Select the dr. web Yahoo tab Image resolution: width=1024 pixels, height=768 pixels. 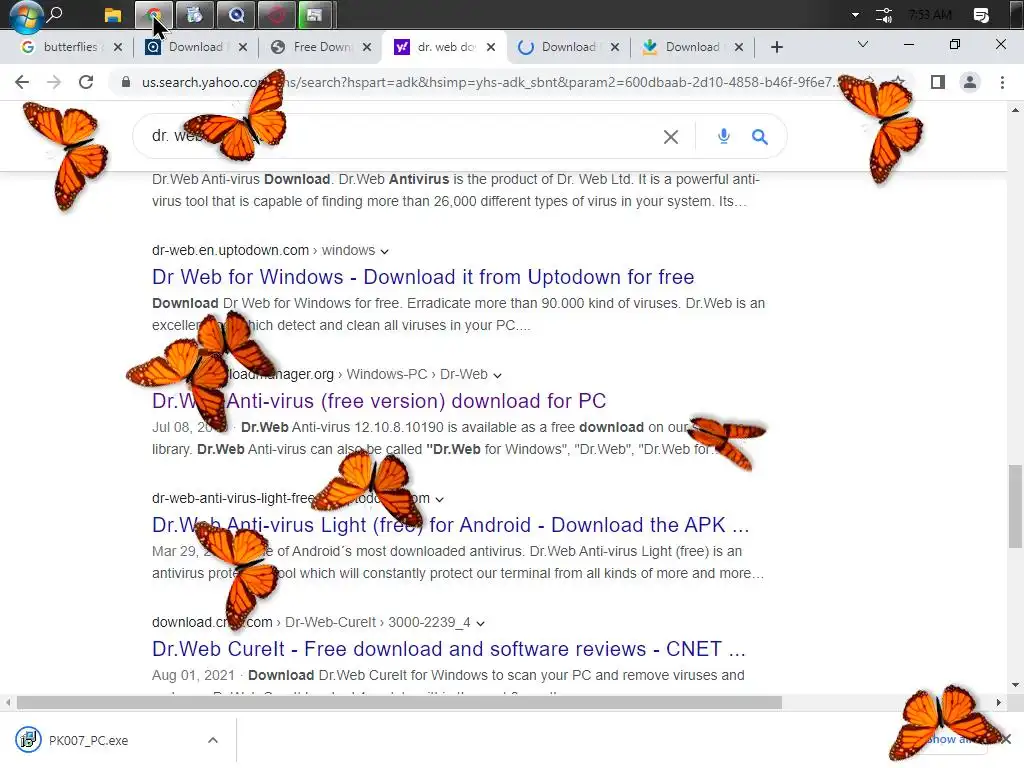436,47
